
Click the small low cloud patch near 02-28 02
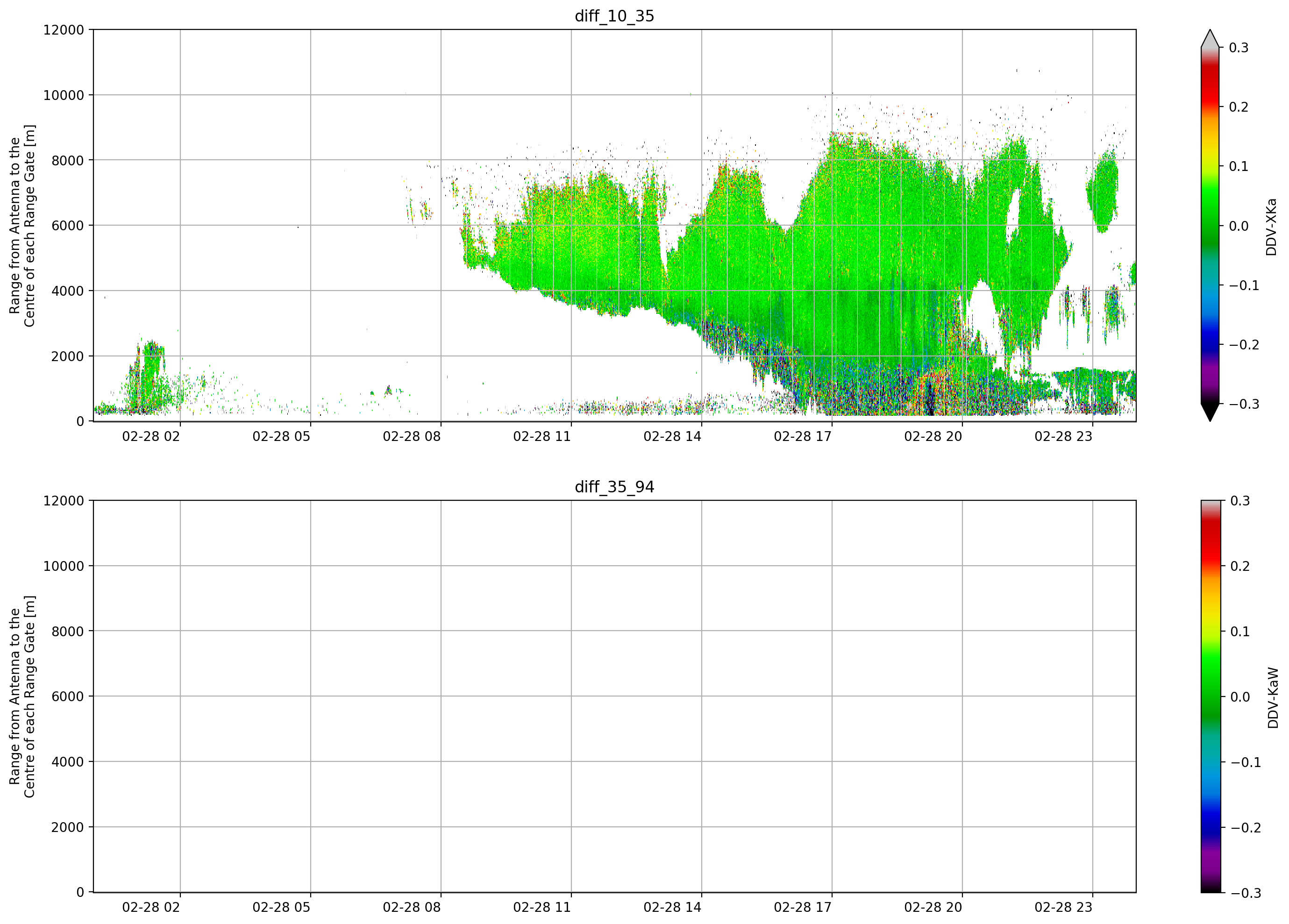[x=149, y=375]
